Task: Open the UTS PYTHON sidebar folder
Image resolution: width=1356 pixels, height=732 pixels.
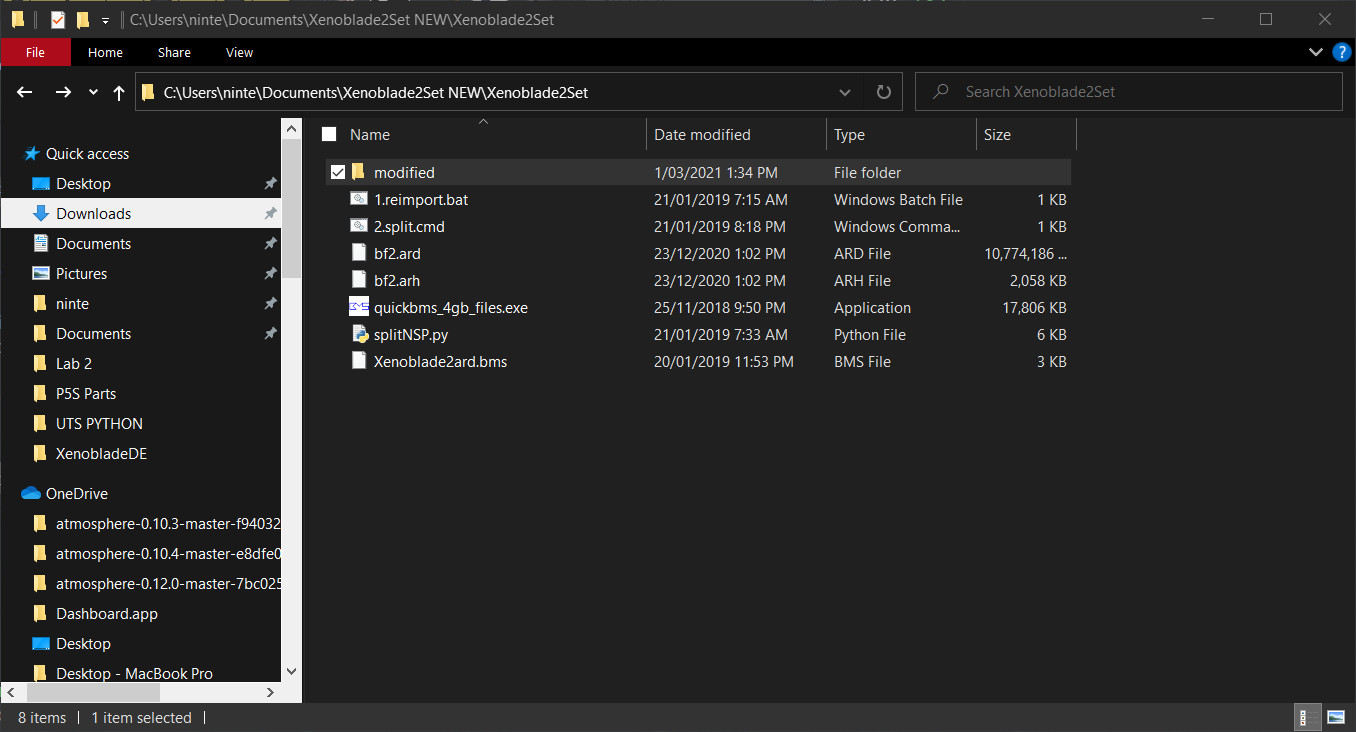Action: tap(99, 423)
